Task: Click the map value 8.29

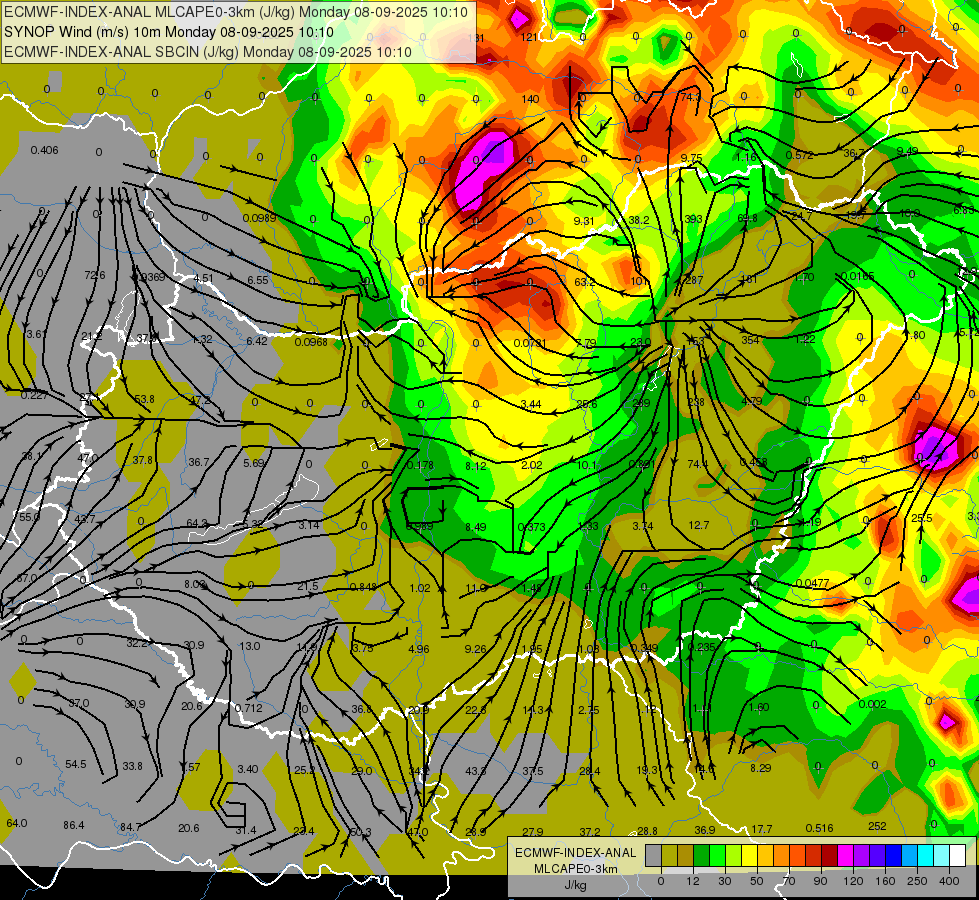Action: click(x=760, y=768)
